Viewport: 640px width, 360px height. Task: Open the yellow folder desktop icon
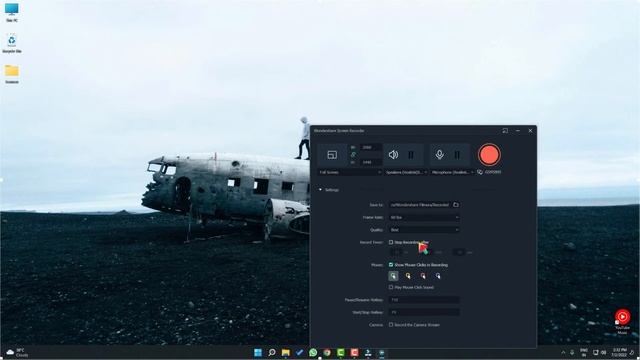coord(11,74)
